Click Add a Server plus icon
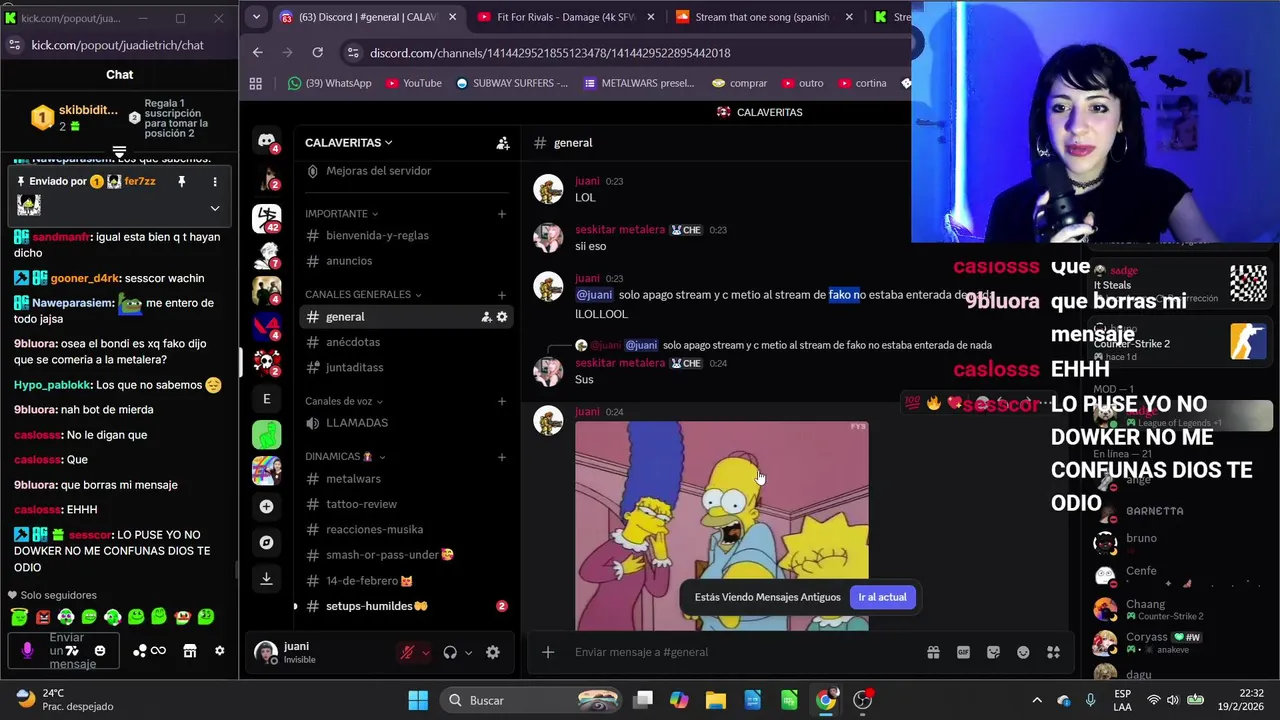Viewport: 1280px width, 720px height. [266, 506]
